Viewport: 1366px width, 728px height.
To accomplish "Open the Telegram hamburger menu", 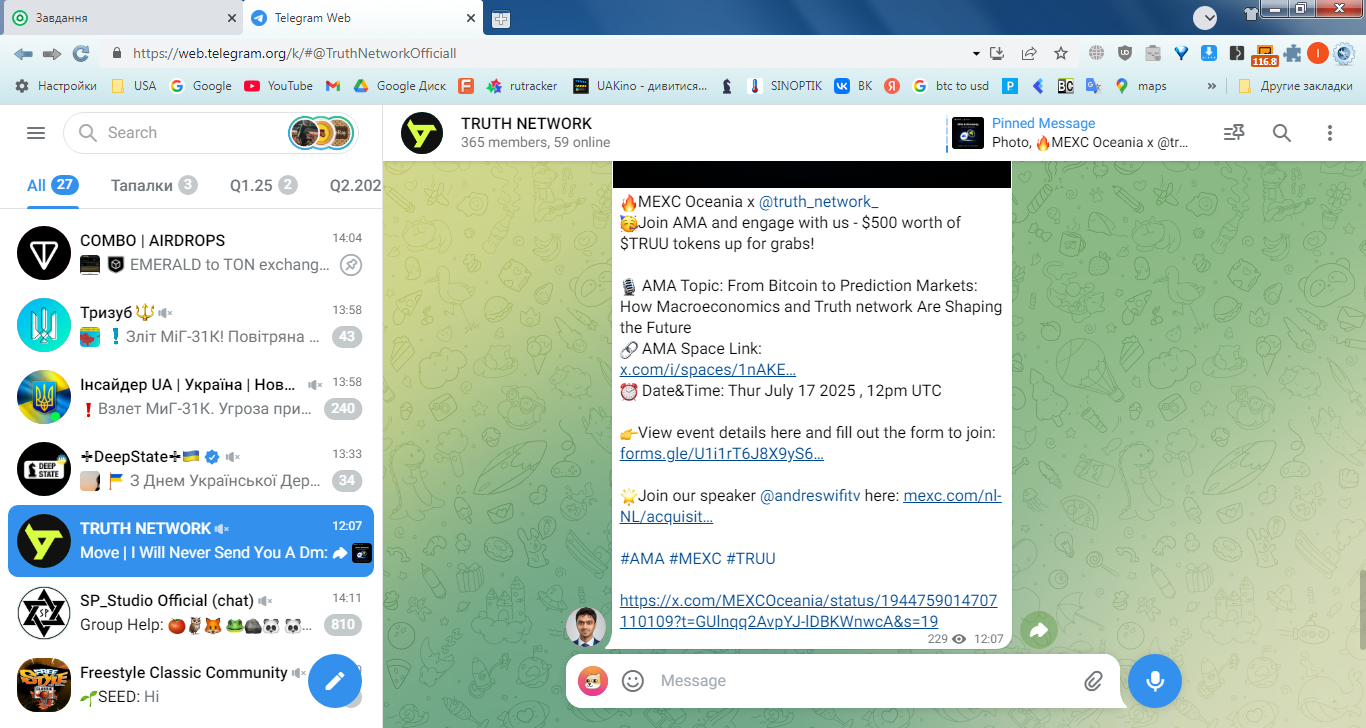I will point(36,133).
